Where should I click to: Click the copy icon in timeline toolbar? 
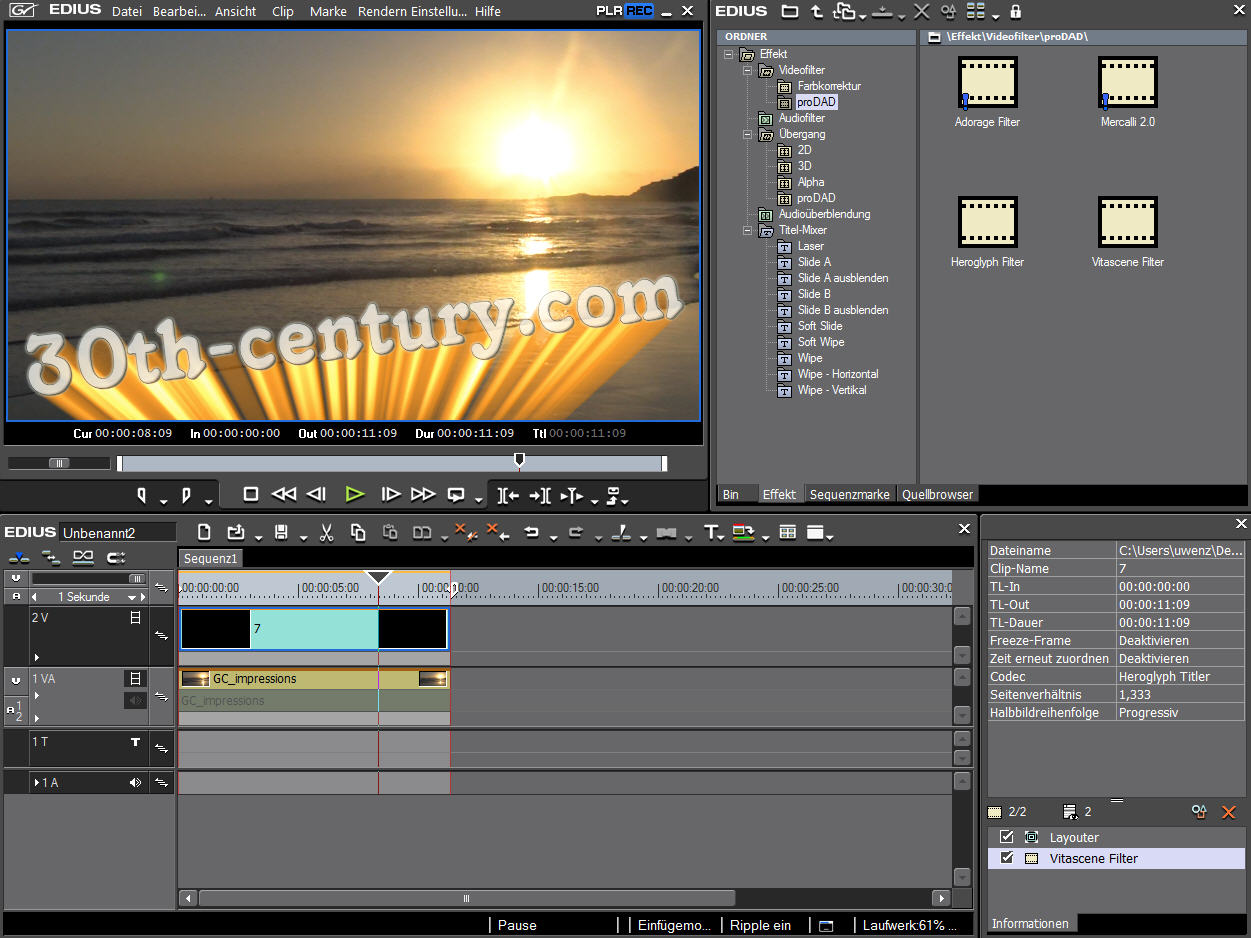pos(358,532)
